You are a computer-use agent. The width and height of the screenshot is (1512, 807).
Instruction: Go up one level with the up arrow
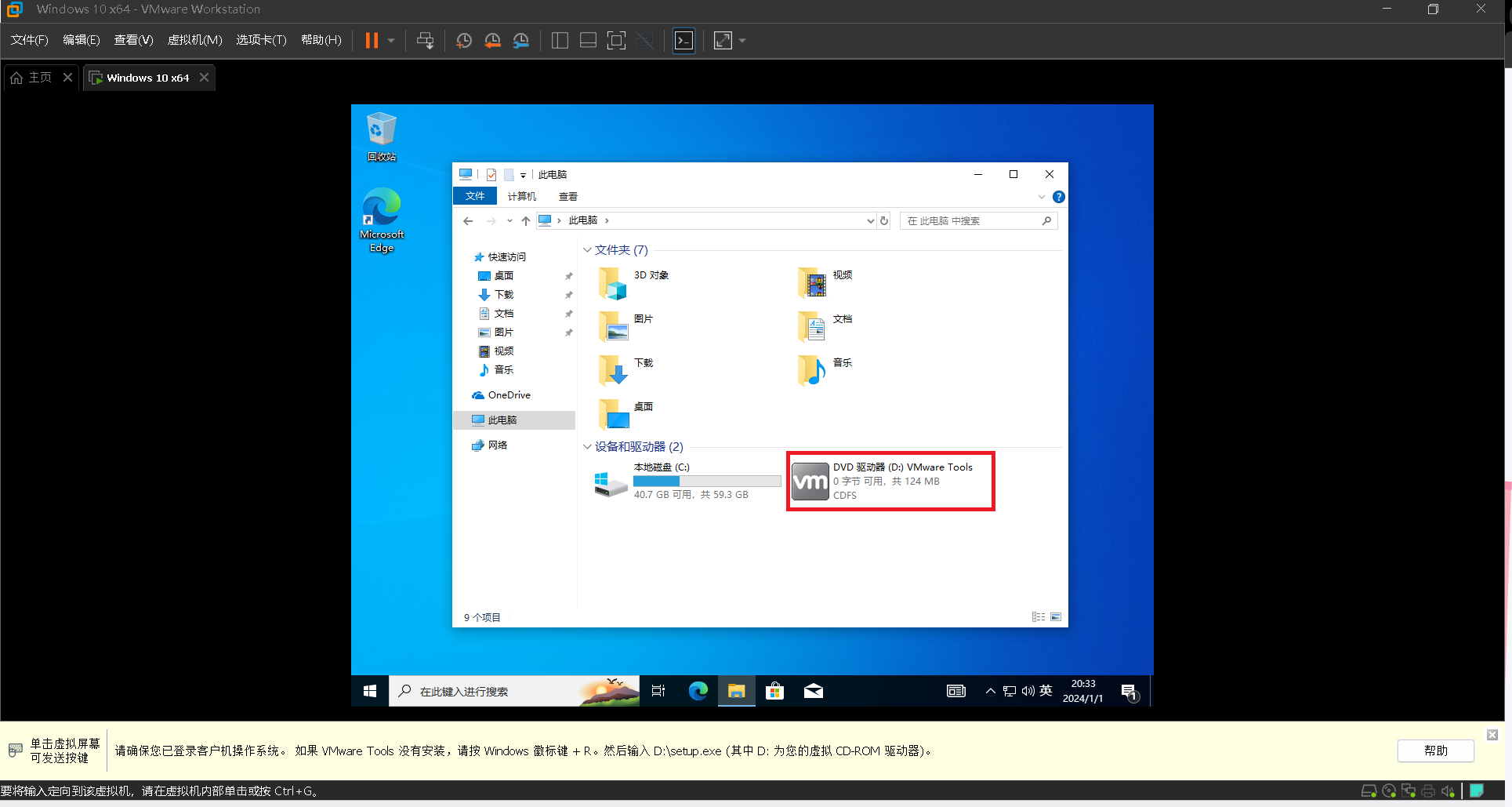click(x=526, y=221)
